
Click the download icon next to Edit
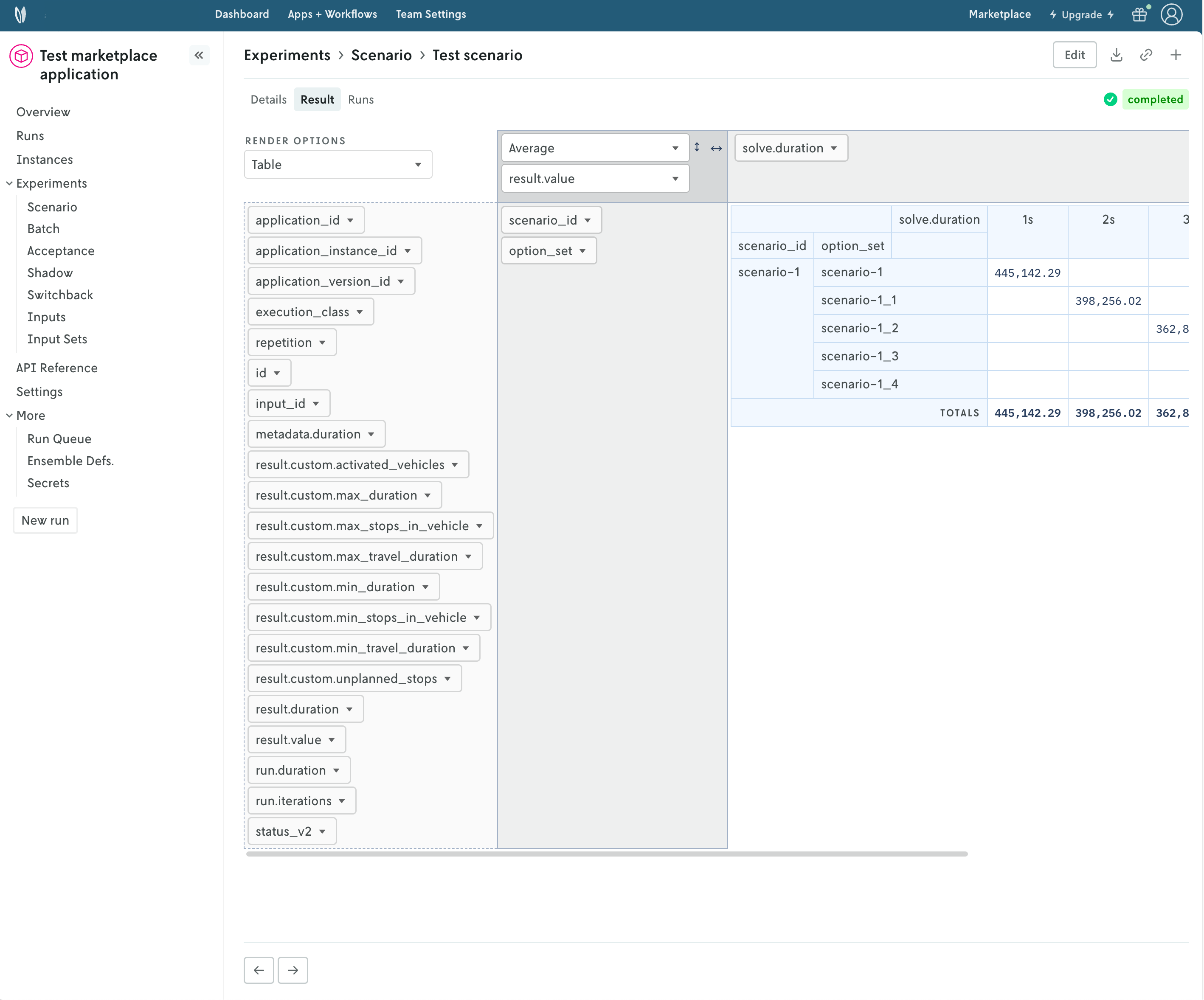click(1116, 55)
